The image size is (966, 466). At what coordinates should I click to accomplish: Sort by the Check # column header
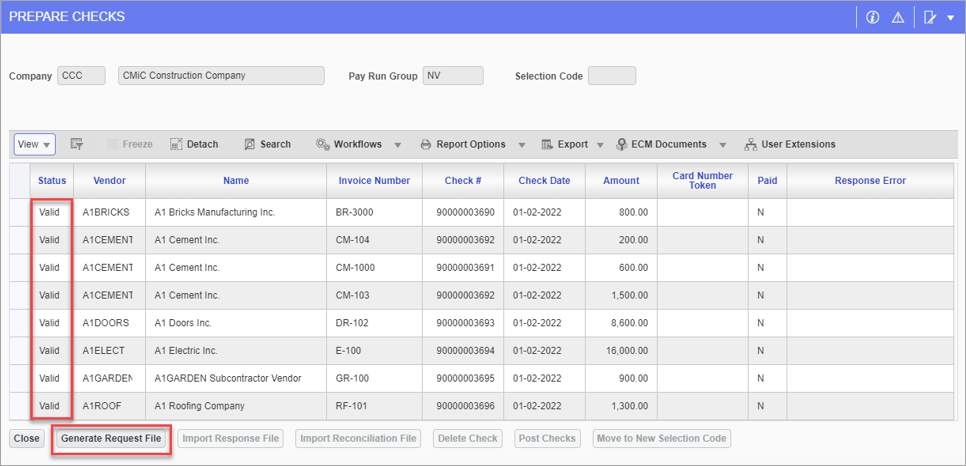click(x=463, y=181)
